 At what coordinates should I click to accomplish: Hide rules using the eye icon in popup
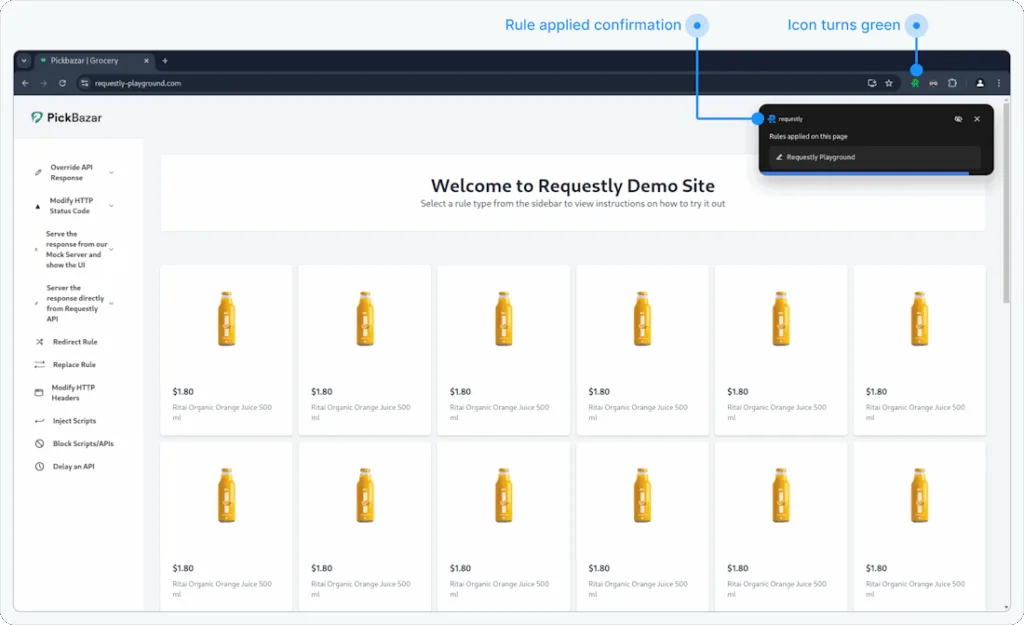tap(959, 119)
